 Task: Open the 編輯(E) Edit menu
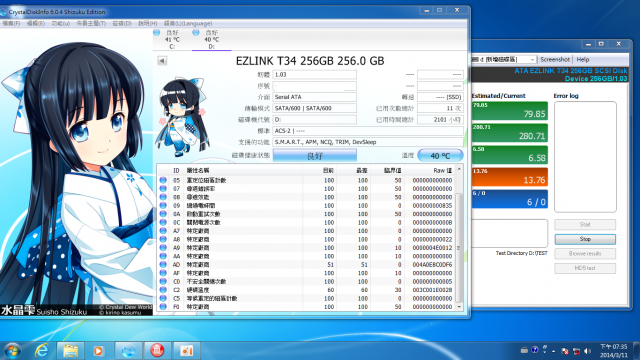pos(36,24)
